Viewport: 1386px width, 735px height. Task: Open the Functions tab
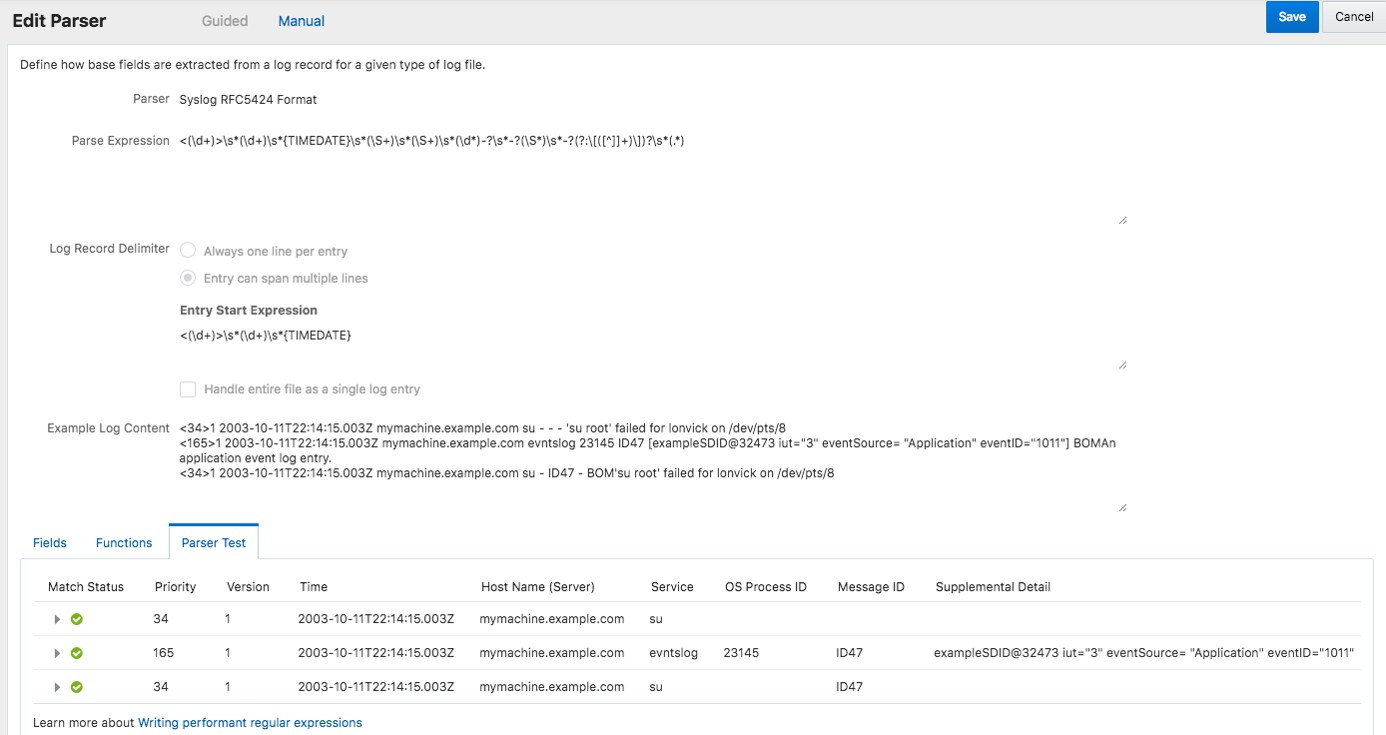click(124, 543)
